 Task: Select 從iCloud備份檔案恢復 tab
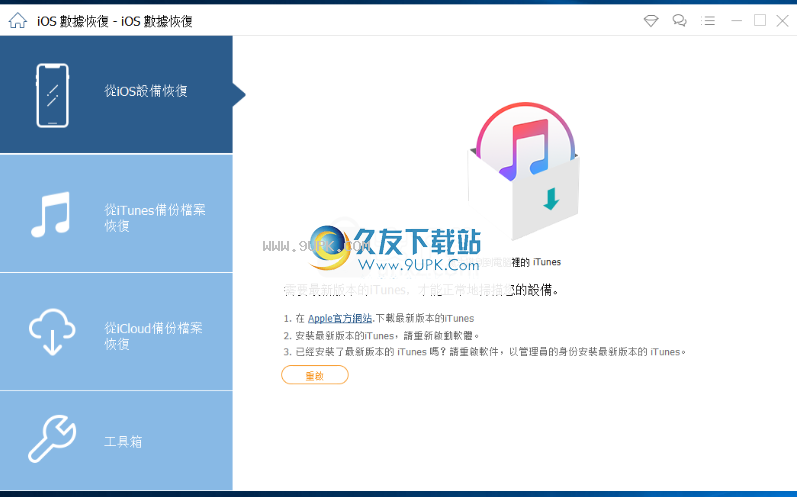(x=116, y=332)
